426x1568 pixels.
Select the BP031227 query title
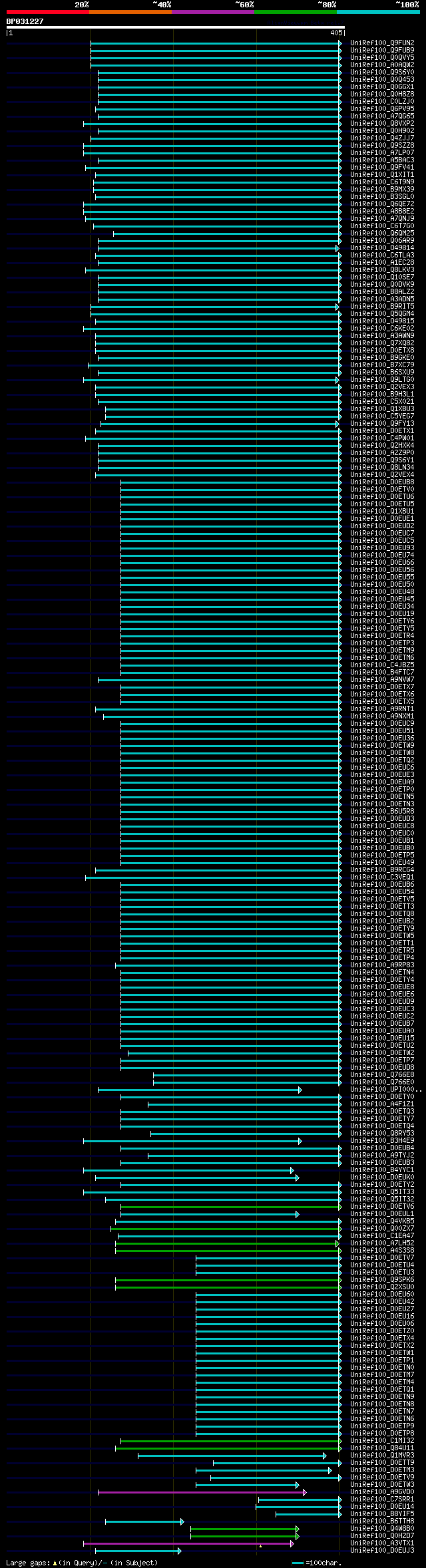pyautogui.click(x=25, y=21)
